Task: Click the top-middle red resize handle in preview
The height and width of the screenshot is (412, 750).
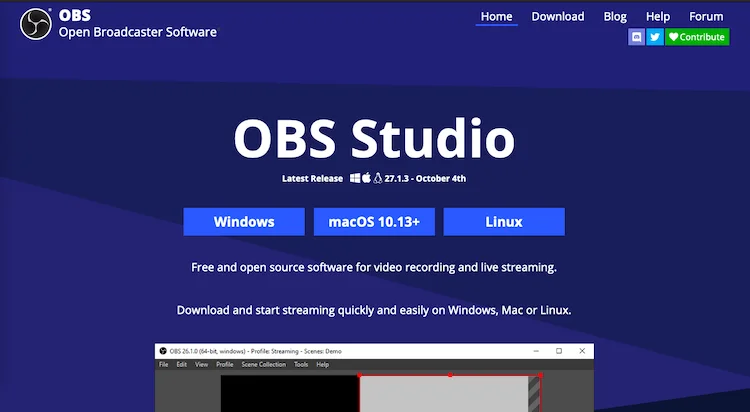Action: 450,375
